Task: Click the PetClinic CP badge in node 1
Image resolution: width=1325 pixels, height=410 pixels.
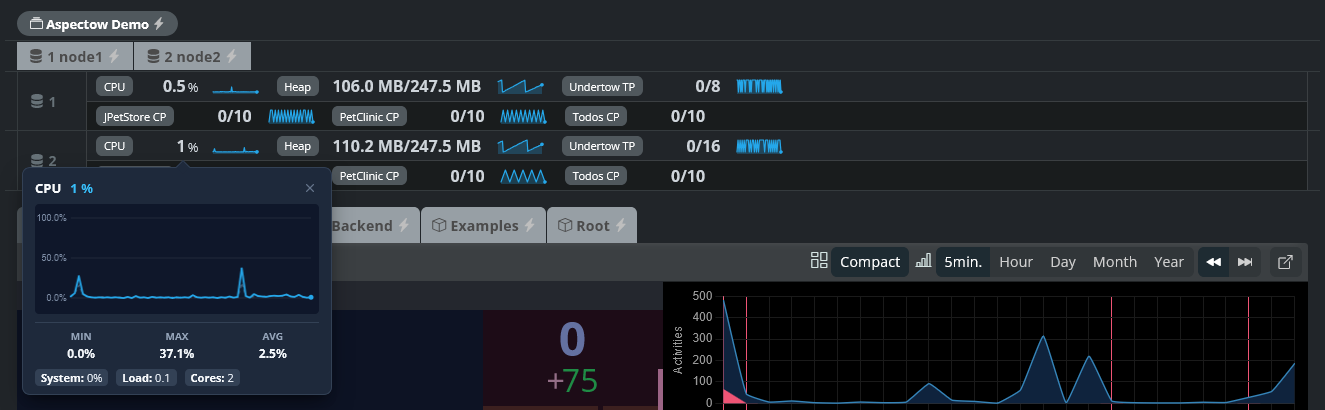Action: 369,117
